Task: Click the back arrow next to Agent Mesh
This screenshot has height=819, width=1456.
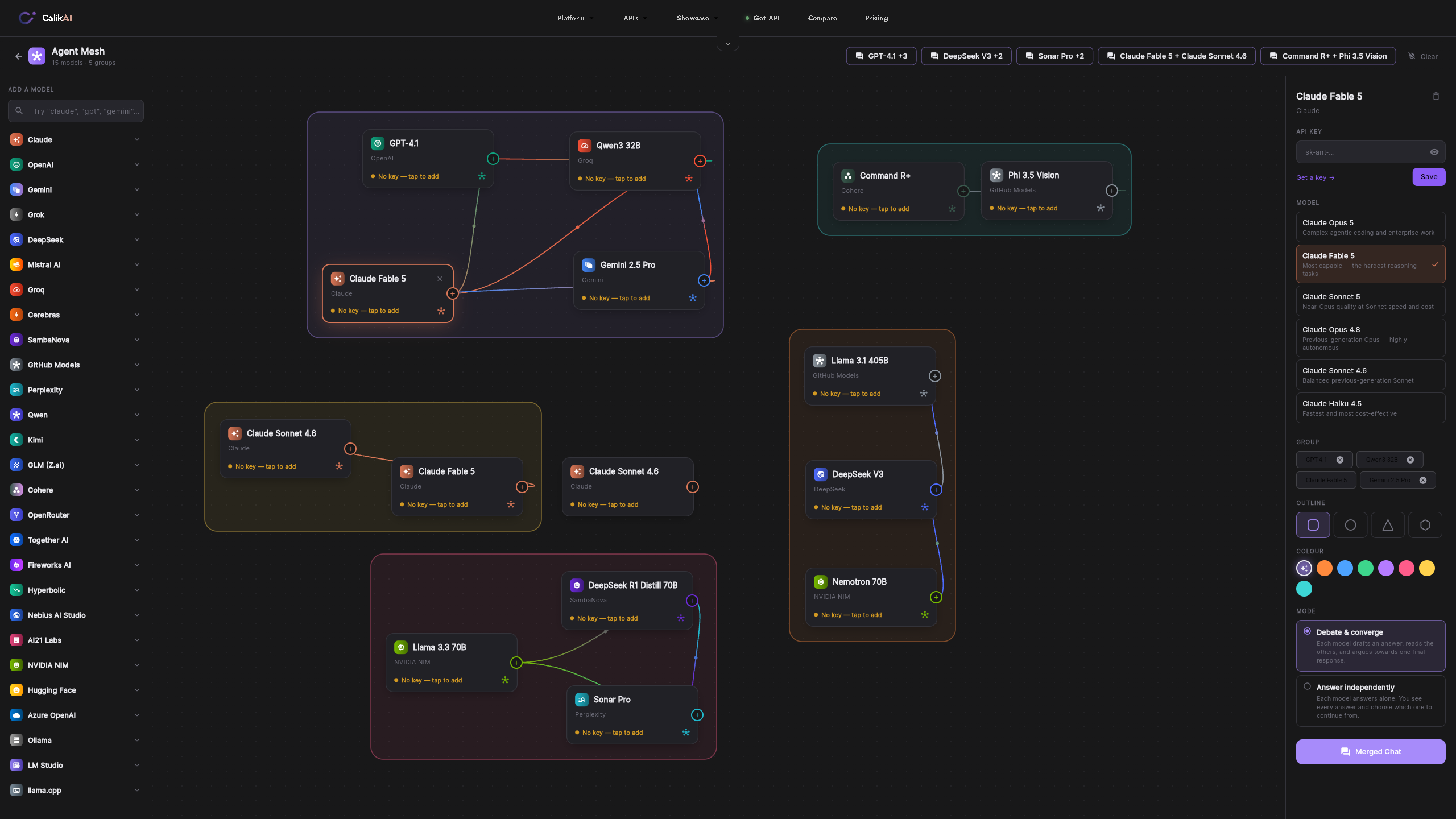Action: click(x=18, y=56)
